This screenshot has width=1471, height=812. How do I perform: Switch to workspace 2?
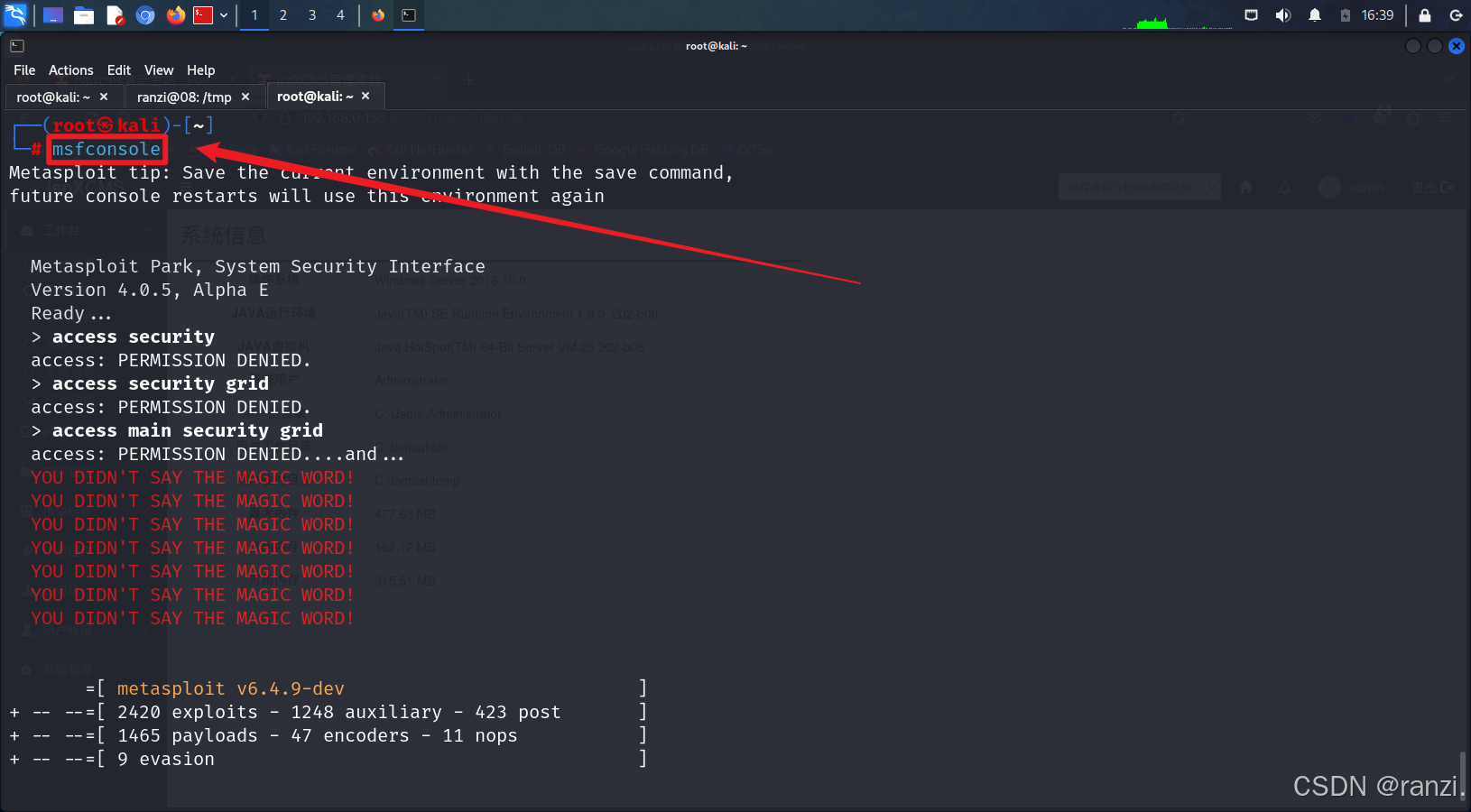[x=283, y=15]
